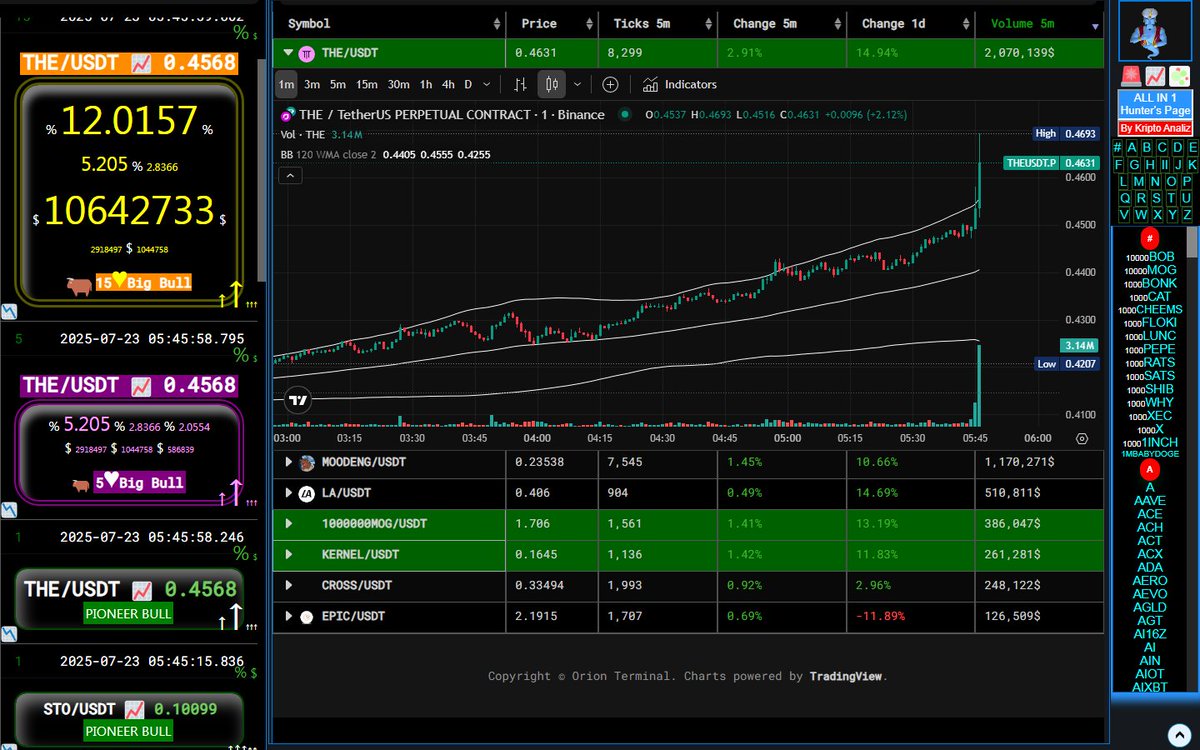Click the PIONEER BULL badge under STO/USDT
The width and height of the screenshot is (1200, 750).
(128, 732)
